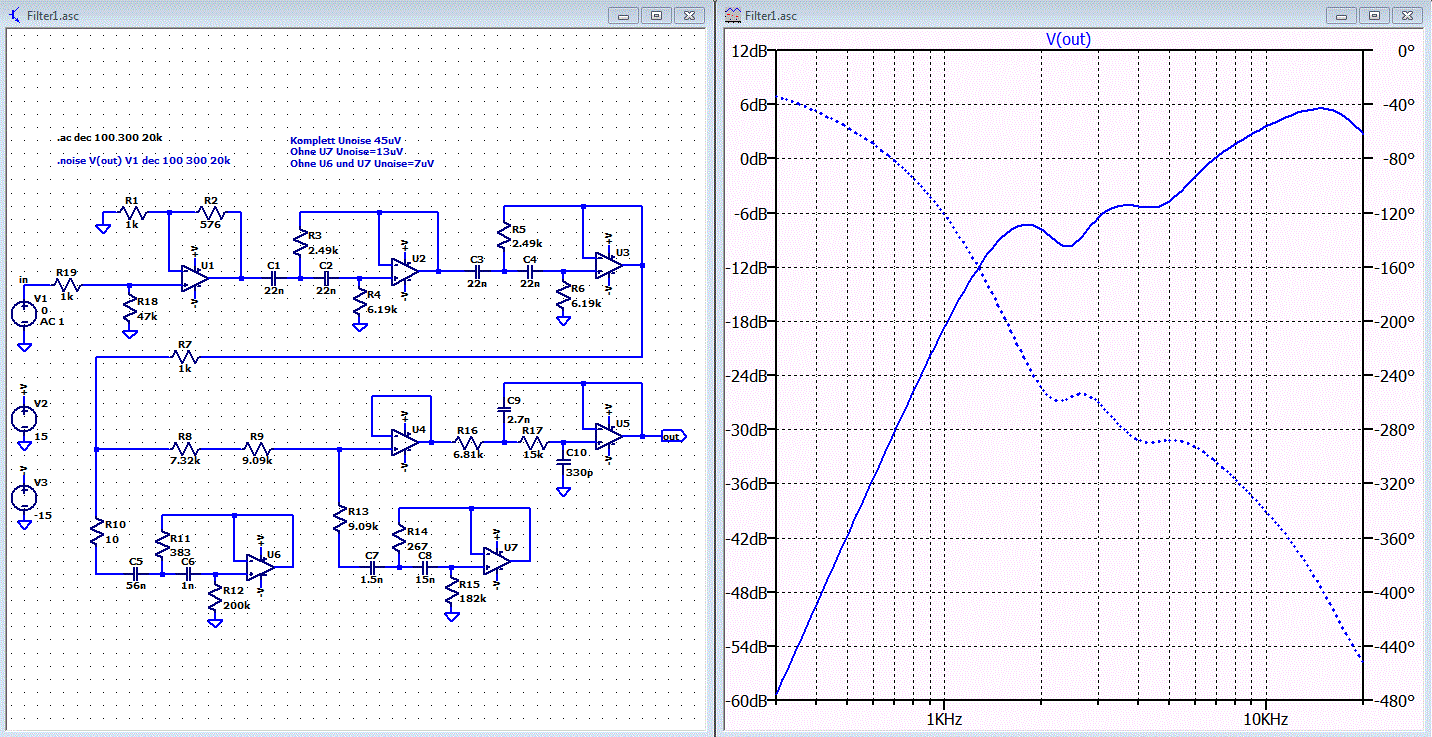
Task: Select op-amp U3 in the schematic
Action: click(607, 265)
